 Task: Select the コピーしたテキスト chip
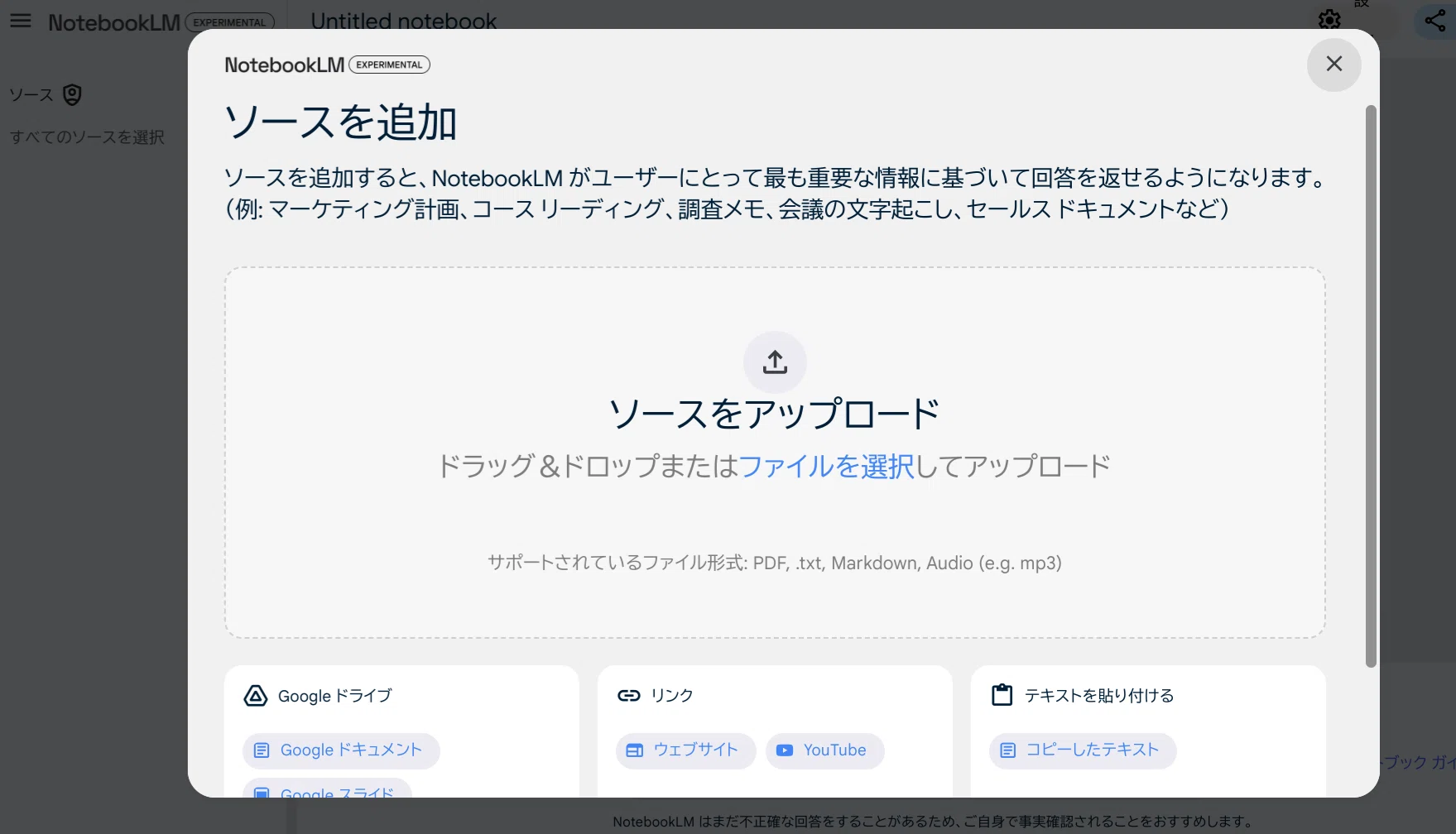(1083, 750)
